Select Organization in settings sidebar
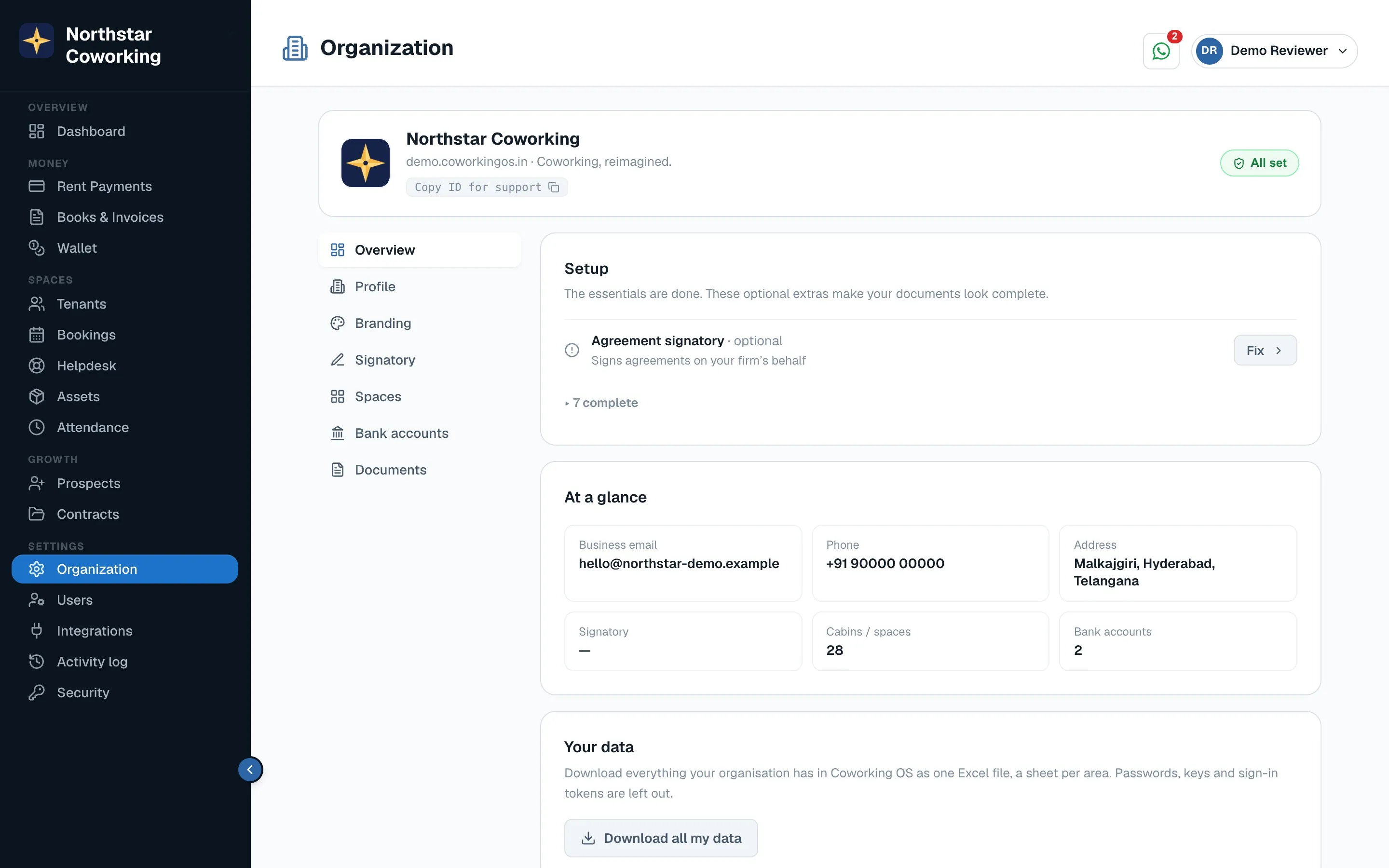This screenshot has height=868, width=1389. [124, 569]
